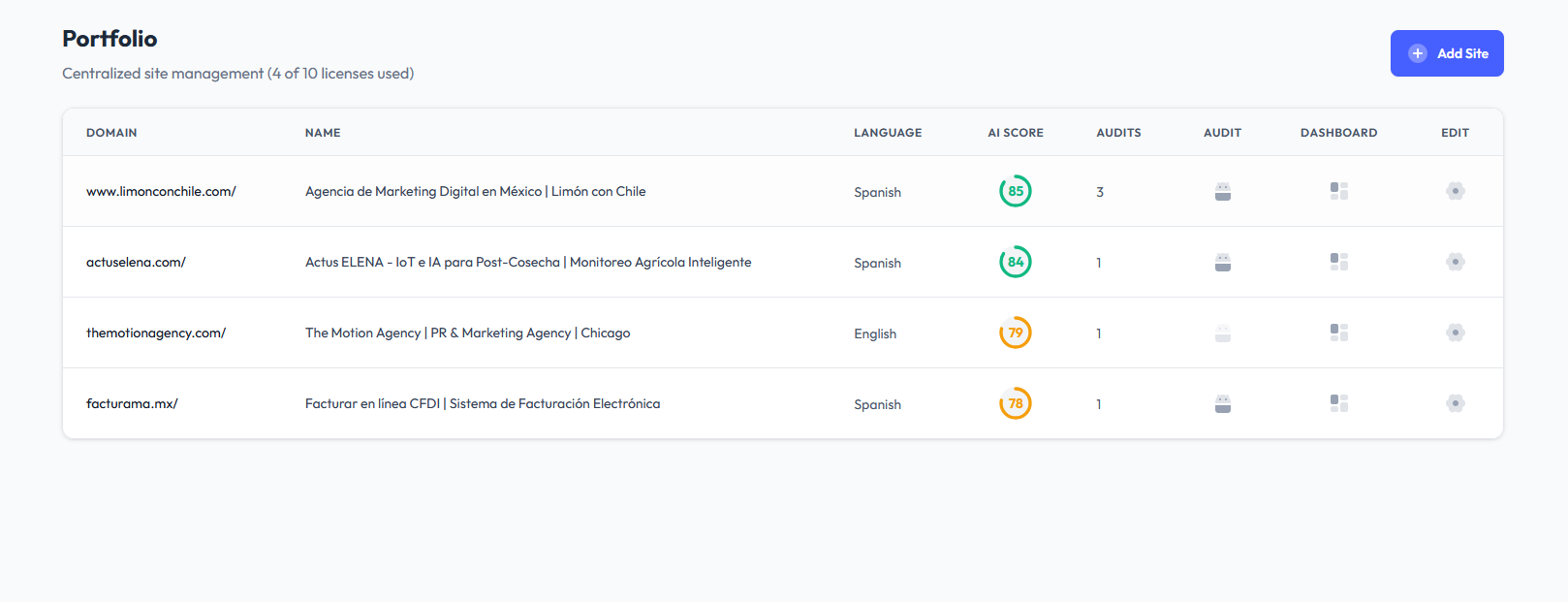Open the www.limonconchile.com/ domain link
Viewport: 1568px width, 602px height.
tap(161, 192)
